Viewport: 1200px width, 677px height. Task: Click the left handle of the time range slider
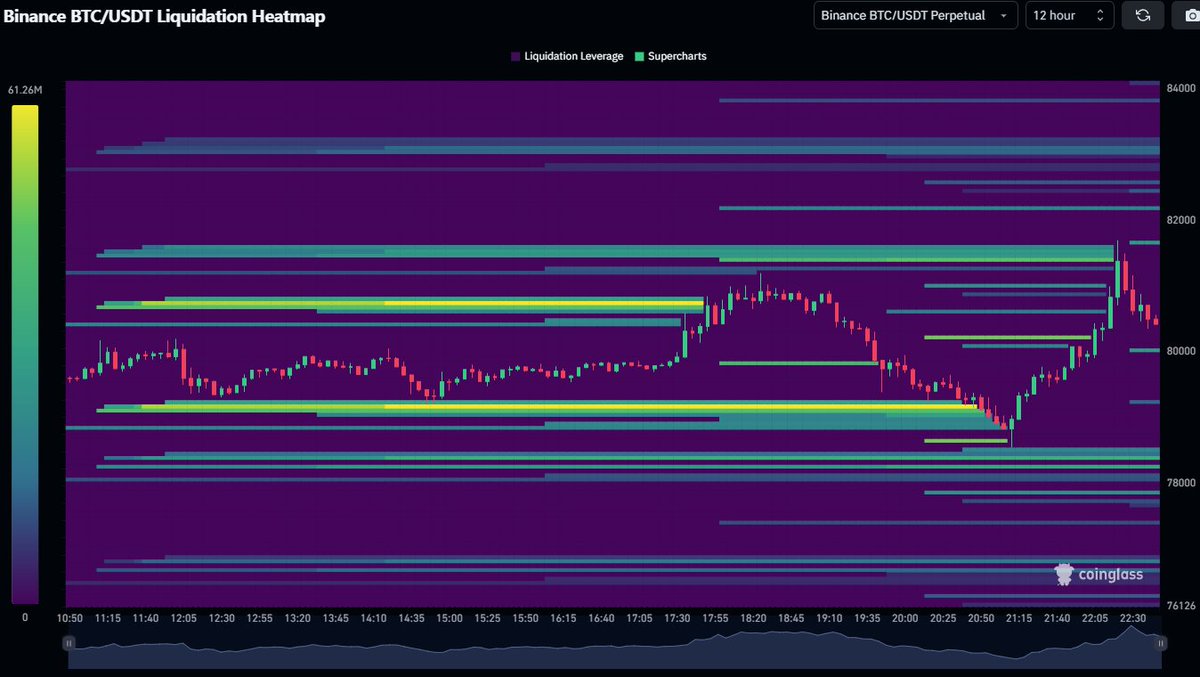[x=68, y=644]
